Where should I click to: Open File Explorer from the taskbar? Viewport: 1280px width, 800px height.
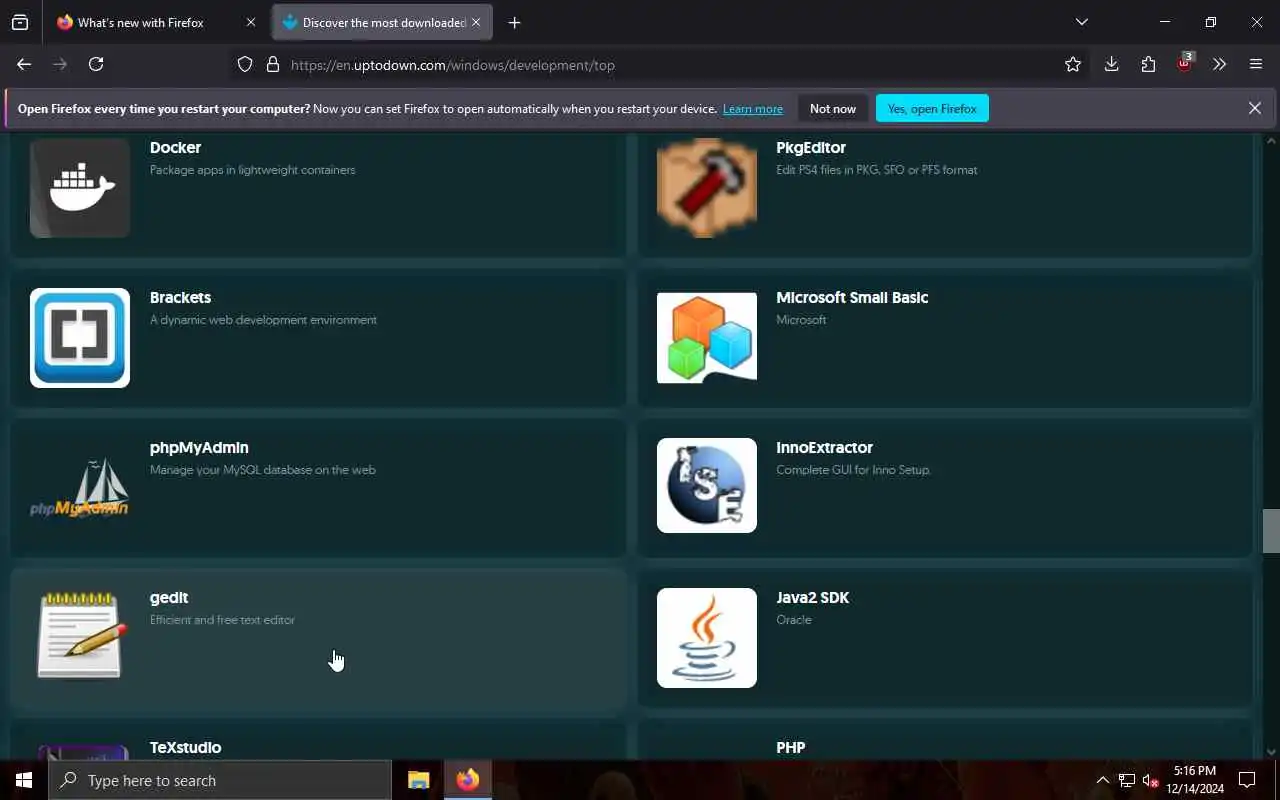[418, 780]
